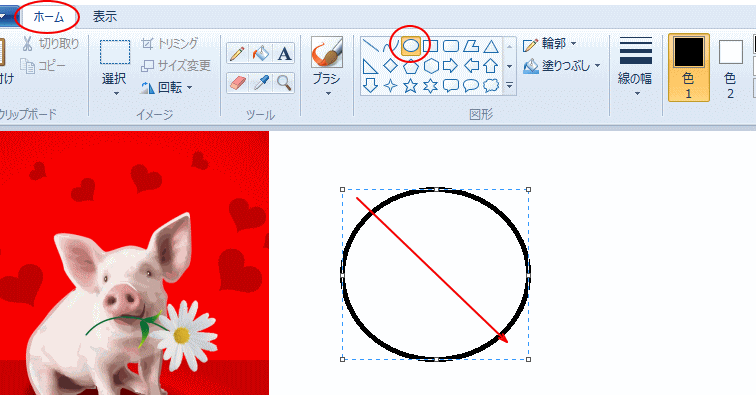This screenshot has width=756, height=395.
Task: Open the ブラシ dropdown arrow
Action: [328, 93]
